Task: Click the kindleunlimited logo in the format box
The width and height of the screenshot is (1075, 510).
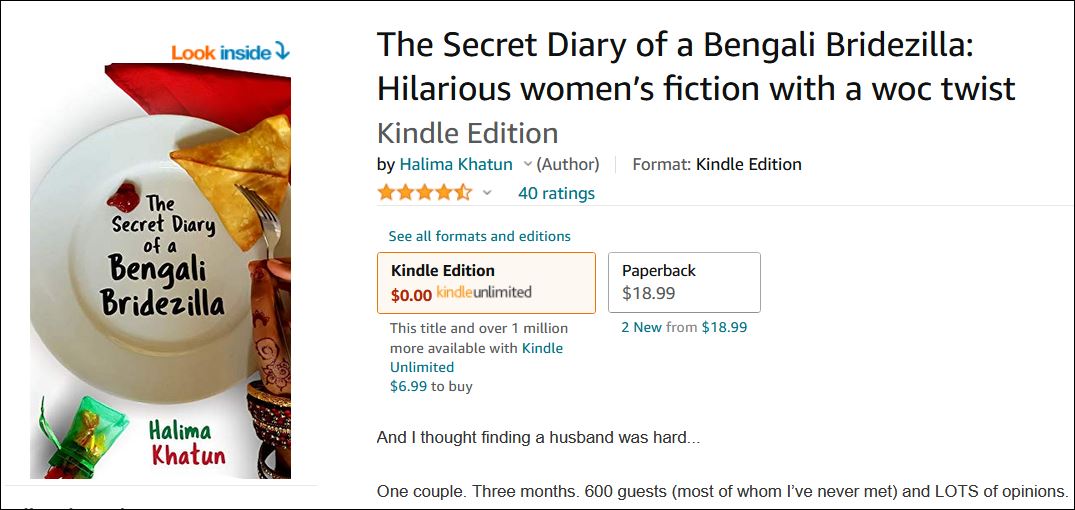Action: pos(484,293)
